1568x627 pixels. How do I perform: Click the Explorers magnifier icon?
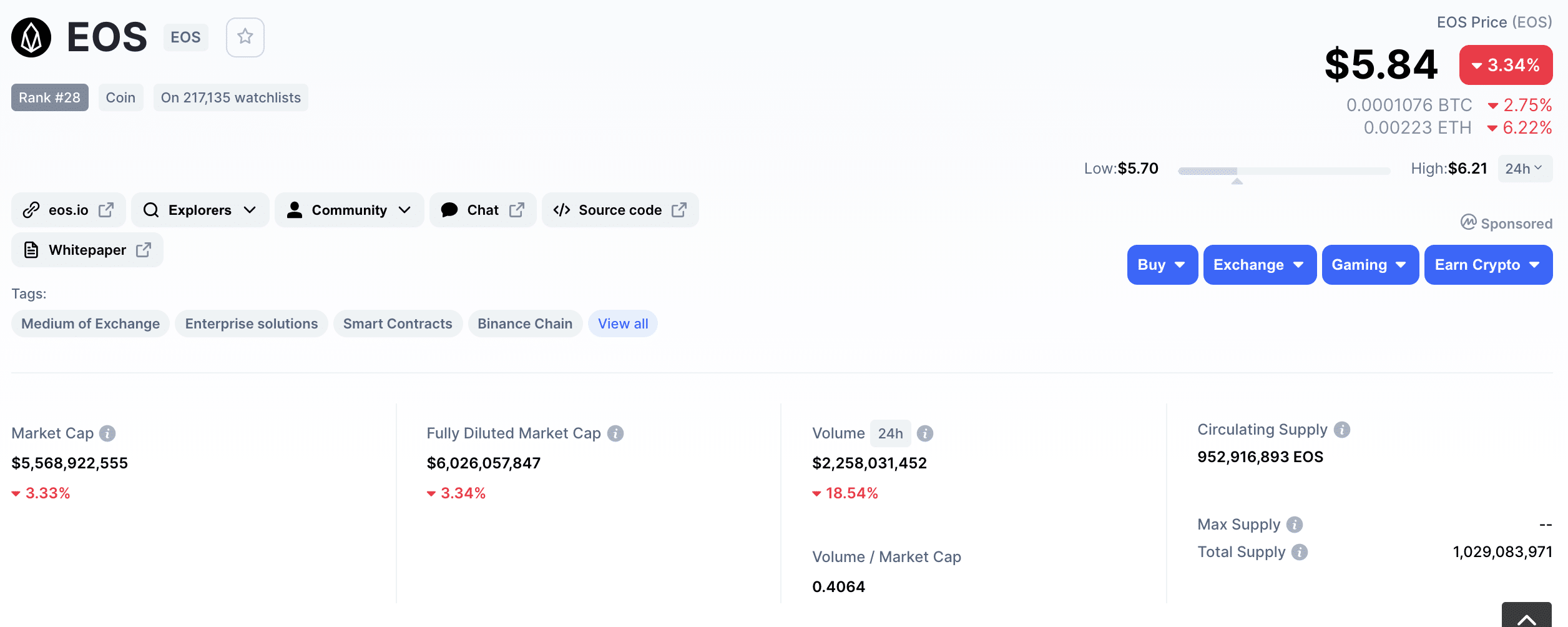coord(151,210)
